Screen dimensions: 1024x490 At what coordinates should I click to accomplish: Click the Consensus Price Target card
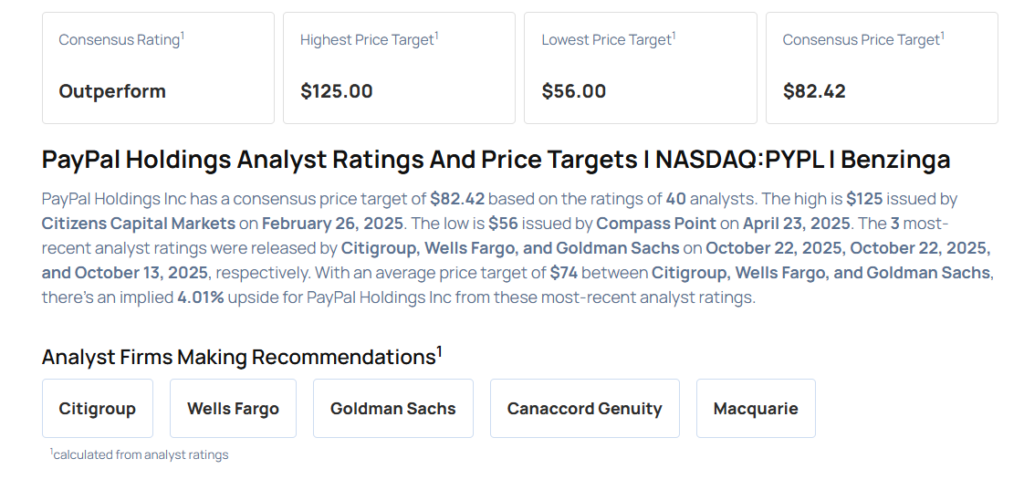pos(881,67)
